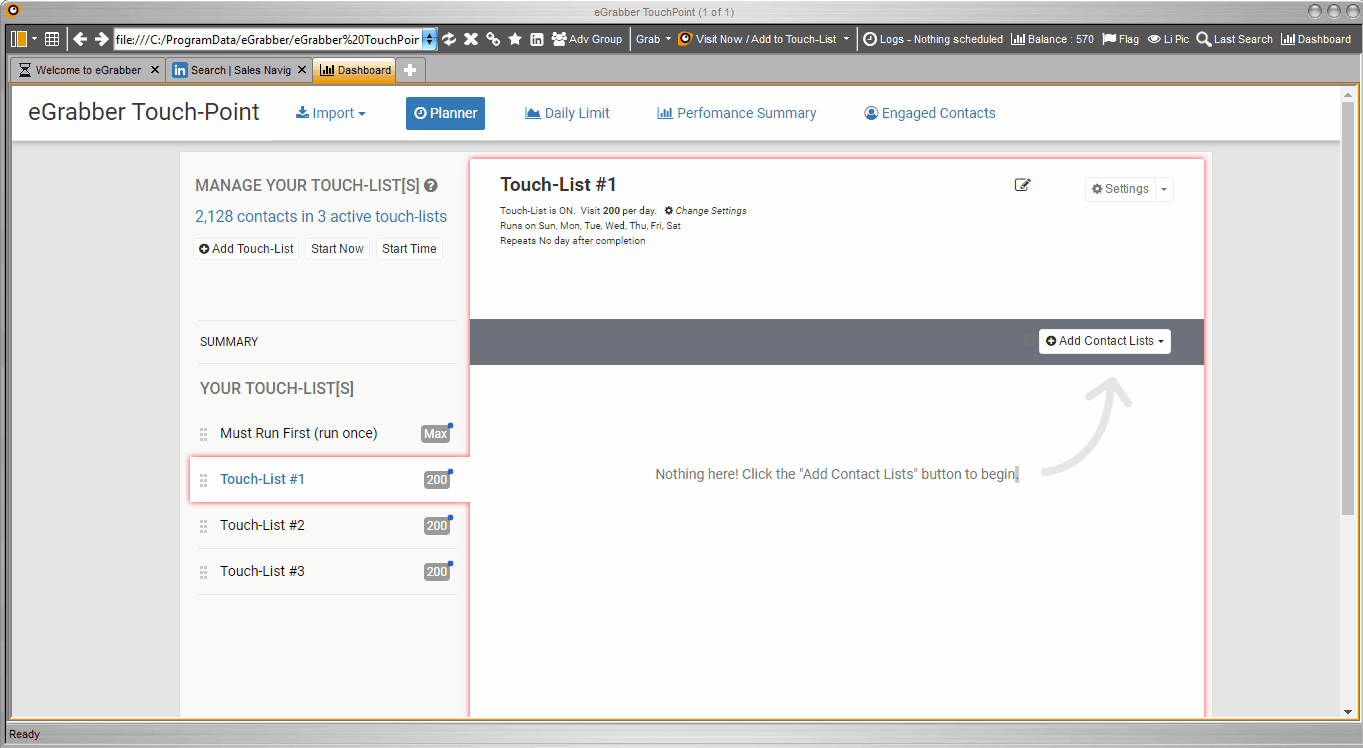The width and height of the screenshot is (1363, 748).
Task: Click the Start Now button
Action: tap(337, 249)
